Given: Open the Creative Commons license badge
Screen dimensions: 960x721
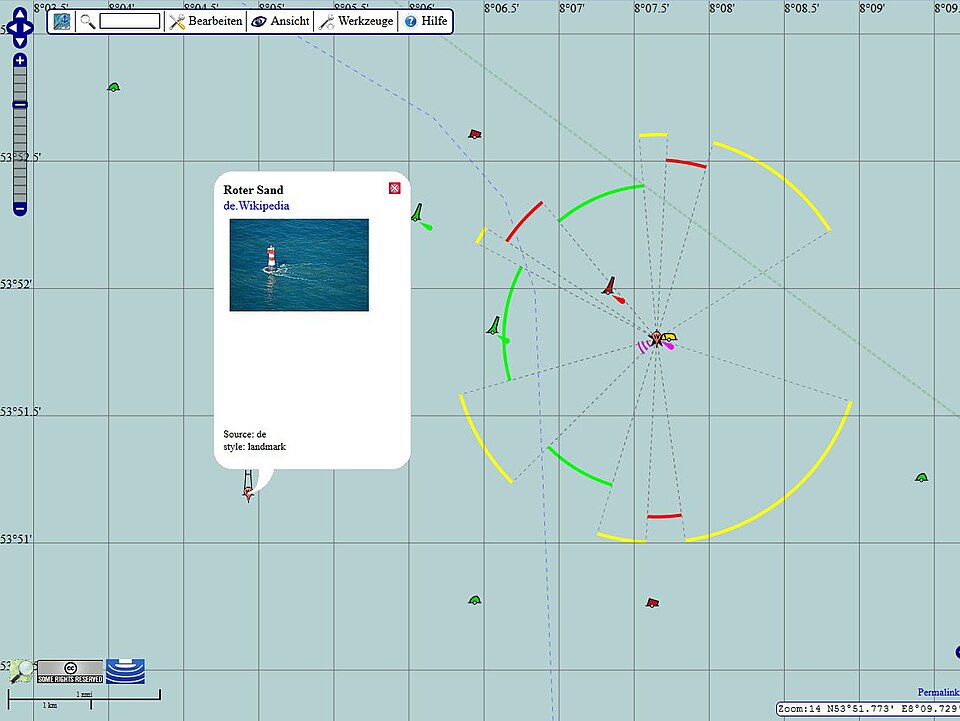Looking at the screenshot, I should click(70, 670).
